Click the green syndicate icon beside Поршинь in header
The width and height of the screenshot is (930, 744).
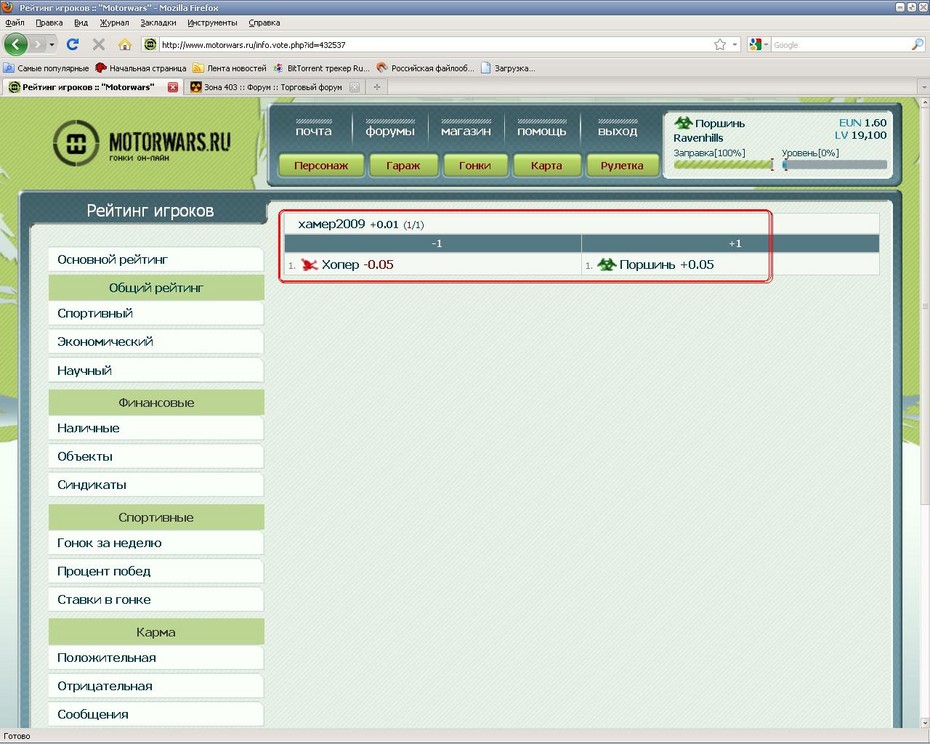(683, 123)
